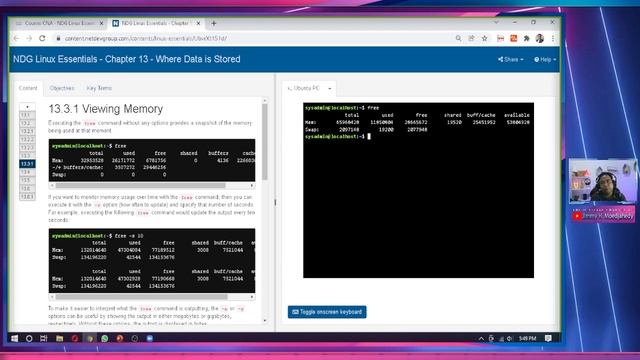Go to section 13.1 in the sidebar
The height and width of the screenshot is (360, 640).
click(27, 115)
